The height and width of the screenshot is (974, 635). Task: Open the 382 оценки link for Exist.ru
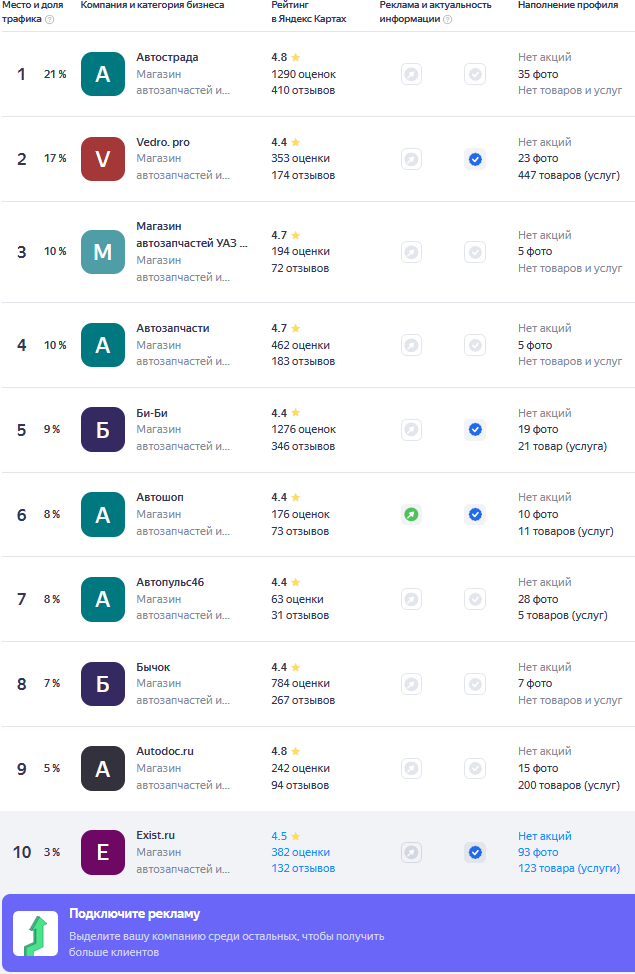tap(300, 852)
